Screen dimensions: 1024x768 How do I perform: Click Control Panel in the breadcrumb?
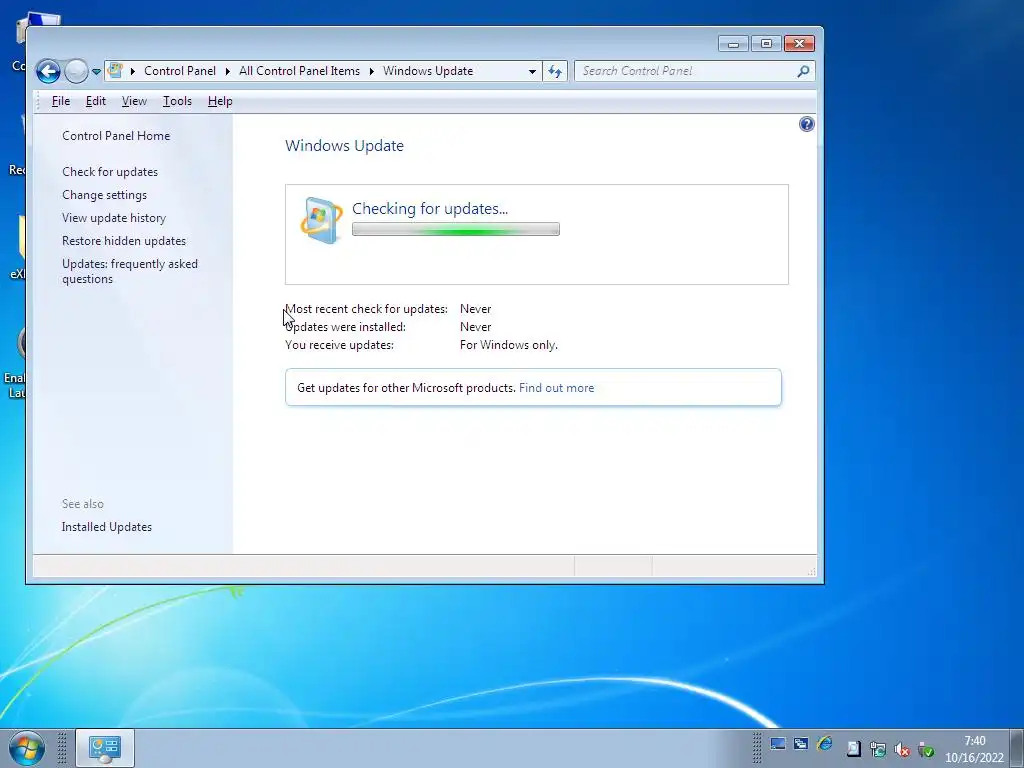click(x=180, y=71)
